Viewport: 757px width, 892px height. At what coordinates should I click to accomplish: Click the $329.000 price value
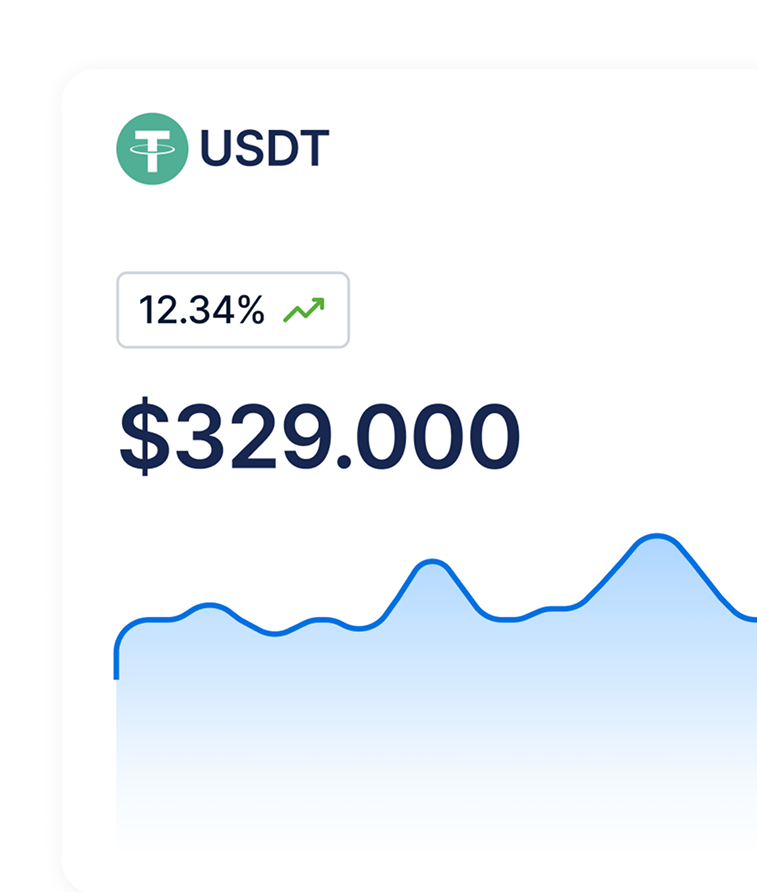pyautogui.click(x=320, y=438)
